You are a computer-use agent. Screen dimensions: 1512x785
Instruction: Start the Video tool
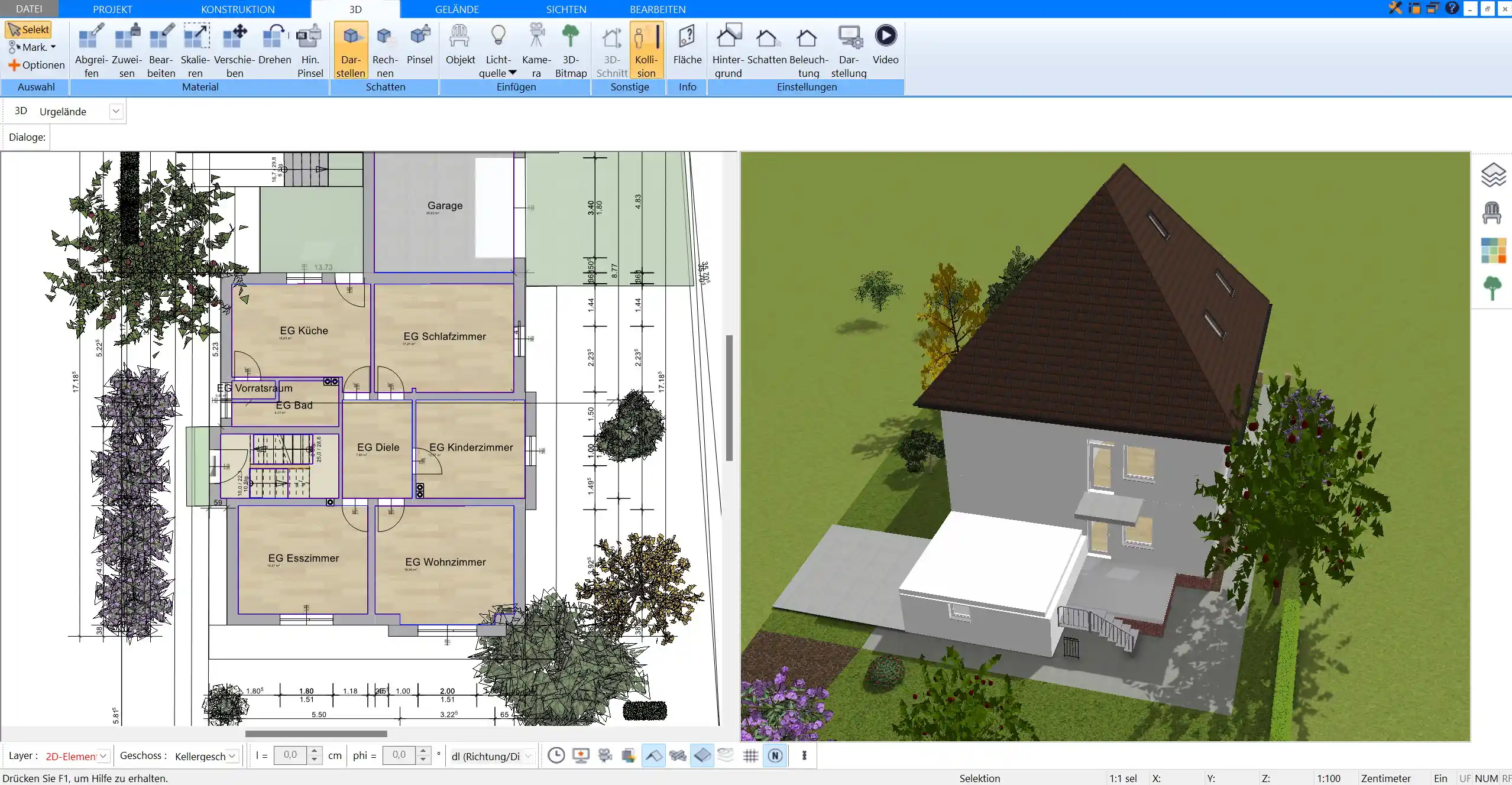pos(885,44)
